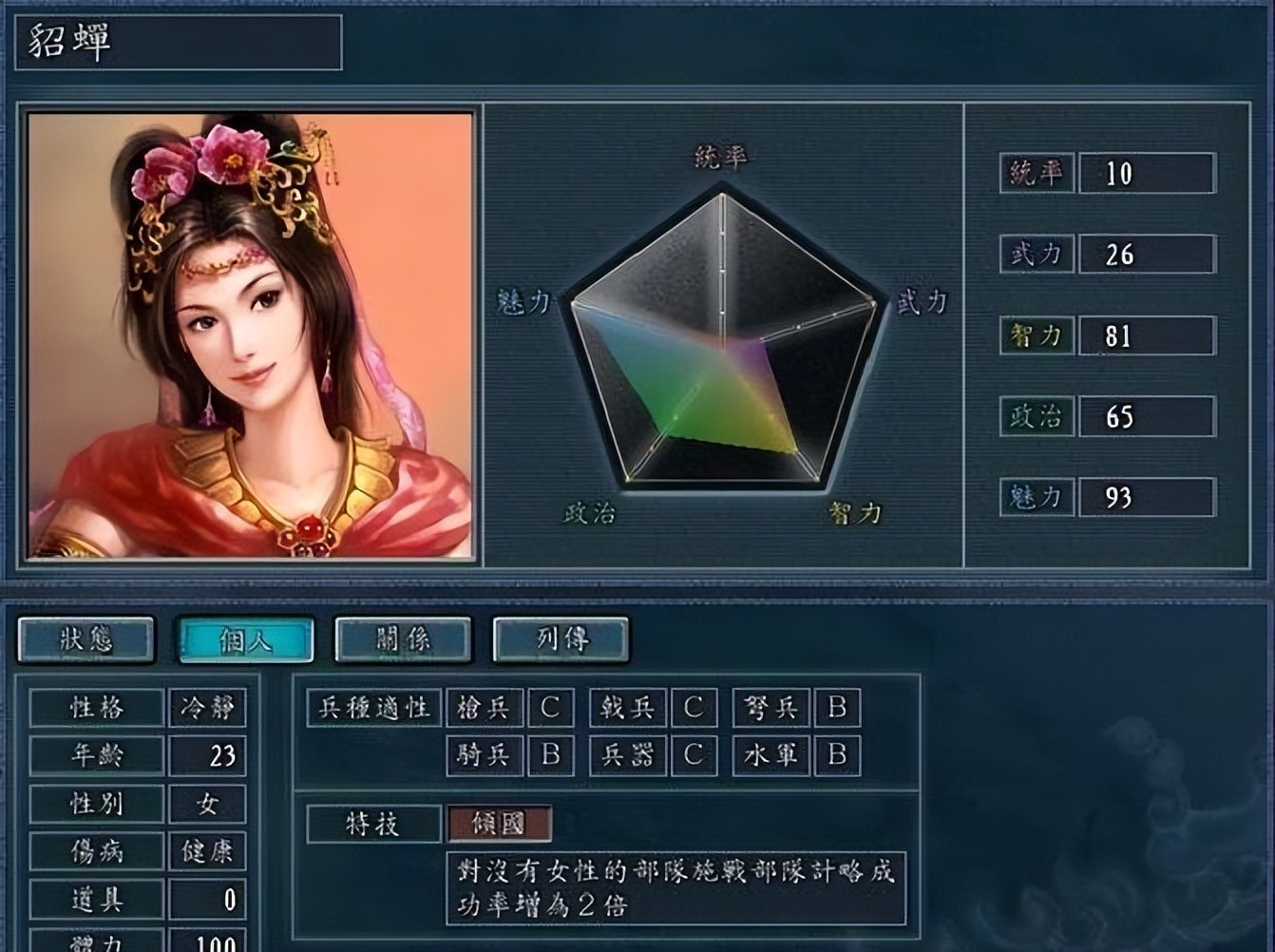The height and width of the screenshot is (952, 1275).
Task: Click the 性格 value 冷靜
Action: pyautogui.click(x=207, y=708)
